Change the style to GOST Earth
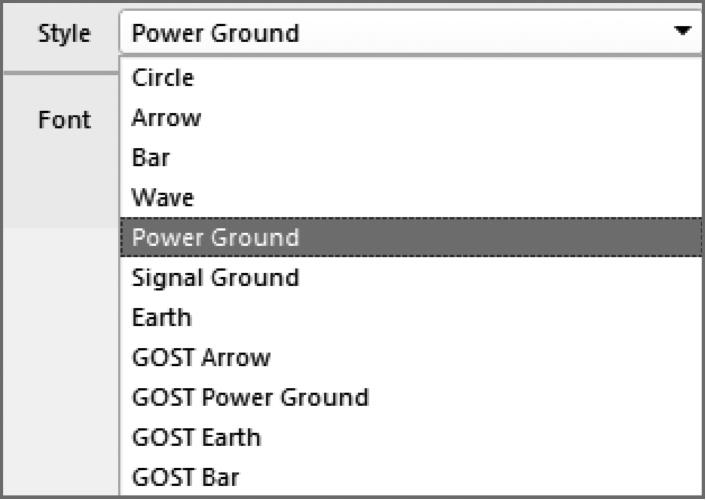Screen dimensions: 706x500 click(196, 438)
